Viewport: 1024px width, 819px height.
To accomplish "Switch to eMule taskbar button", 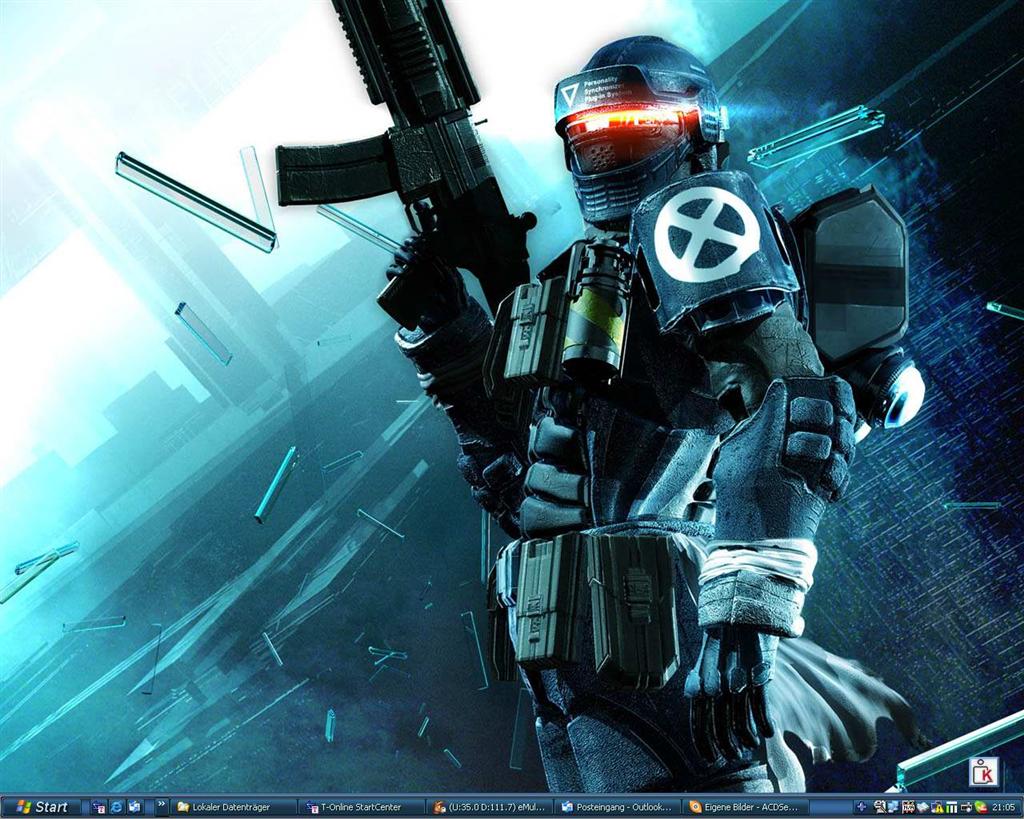I will coord(490,808).
